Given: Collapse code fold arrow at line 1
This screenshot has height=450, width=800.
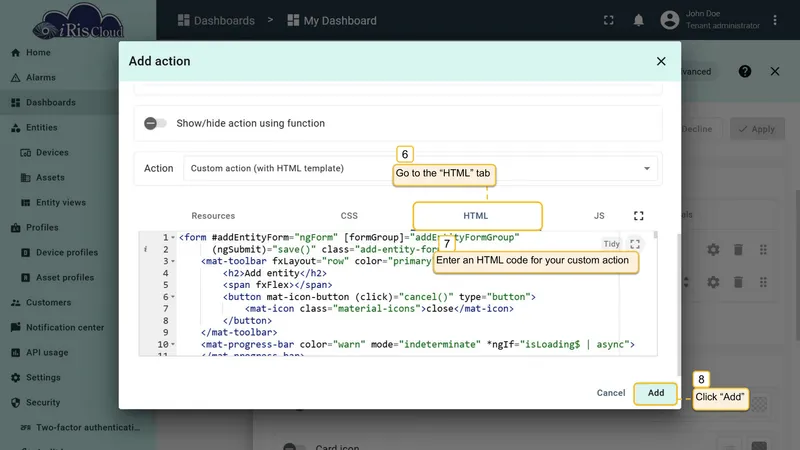Looking at the screenshot, I should pos(173,238).
